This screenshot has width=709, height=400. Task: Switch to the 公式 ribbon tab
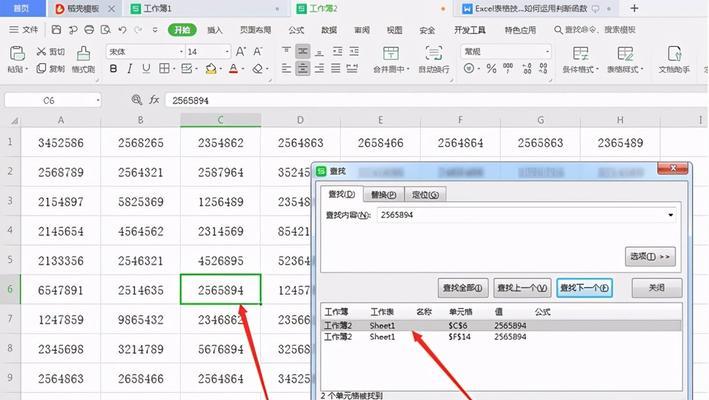(296, 30)
